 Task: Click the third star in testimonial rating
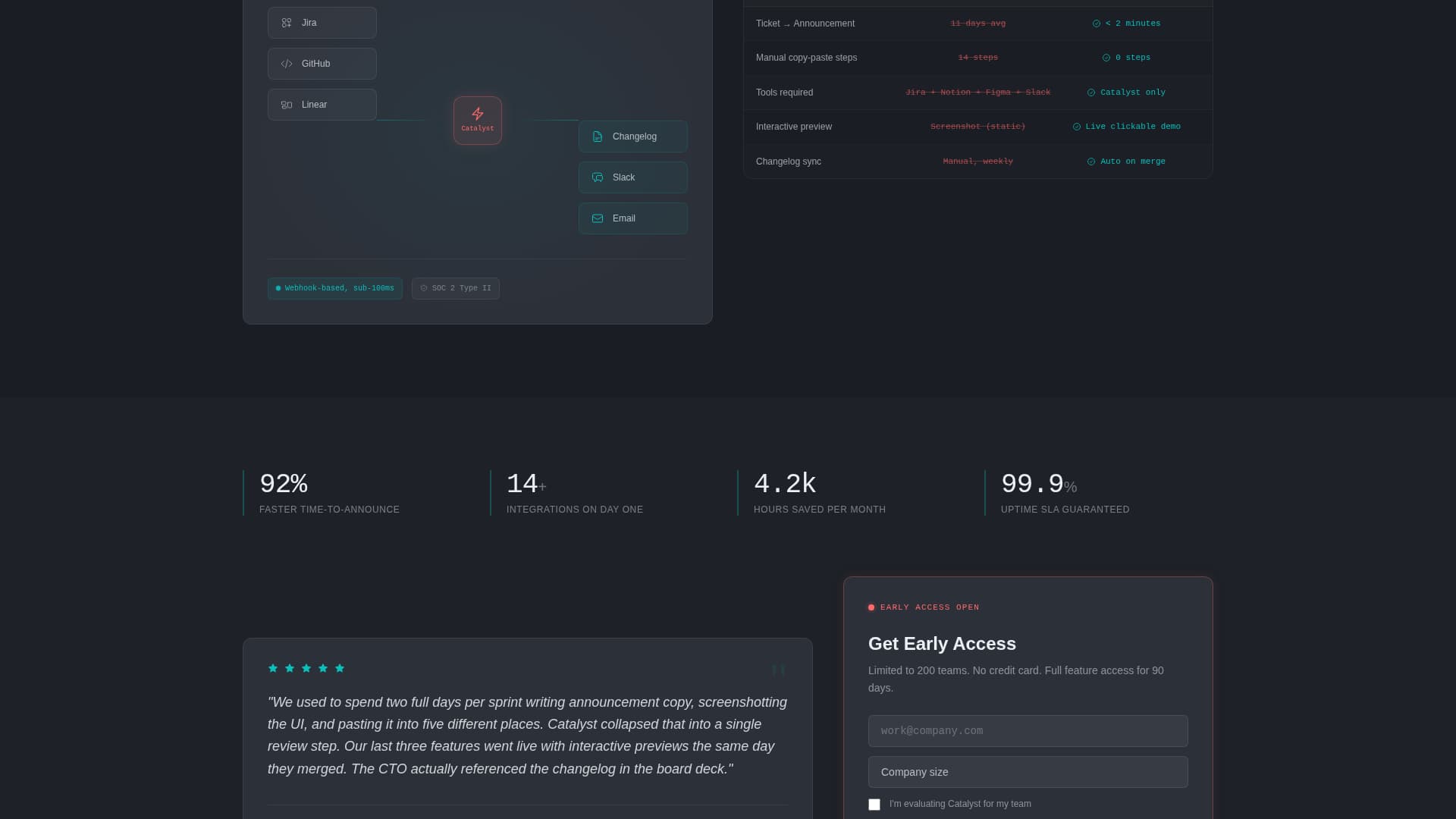click(x=306, y=668)
